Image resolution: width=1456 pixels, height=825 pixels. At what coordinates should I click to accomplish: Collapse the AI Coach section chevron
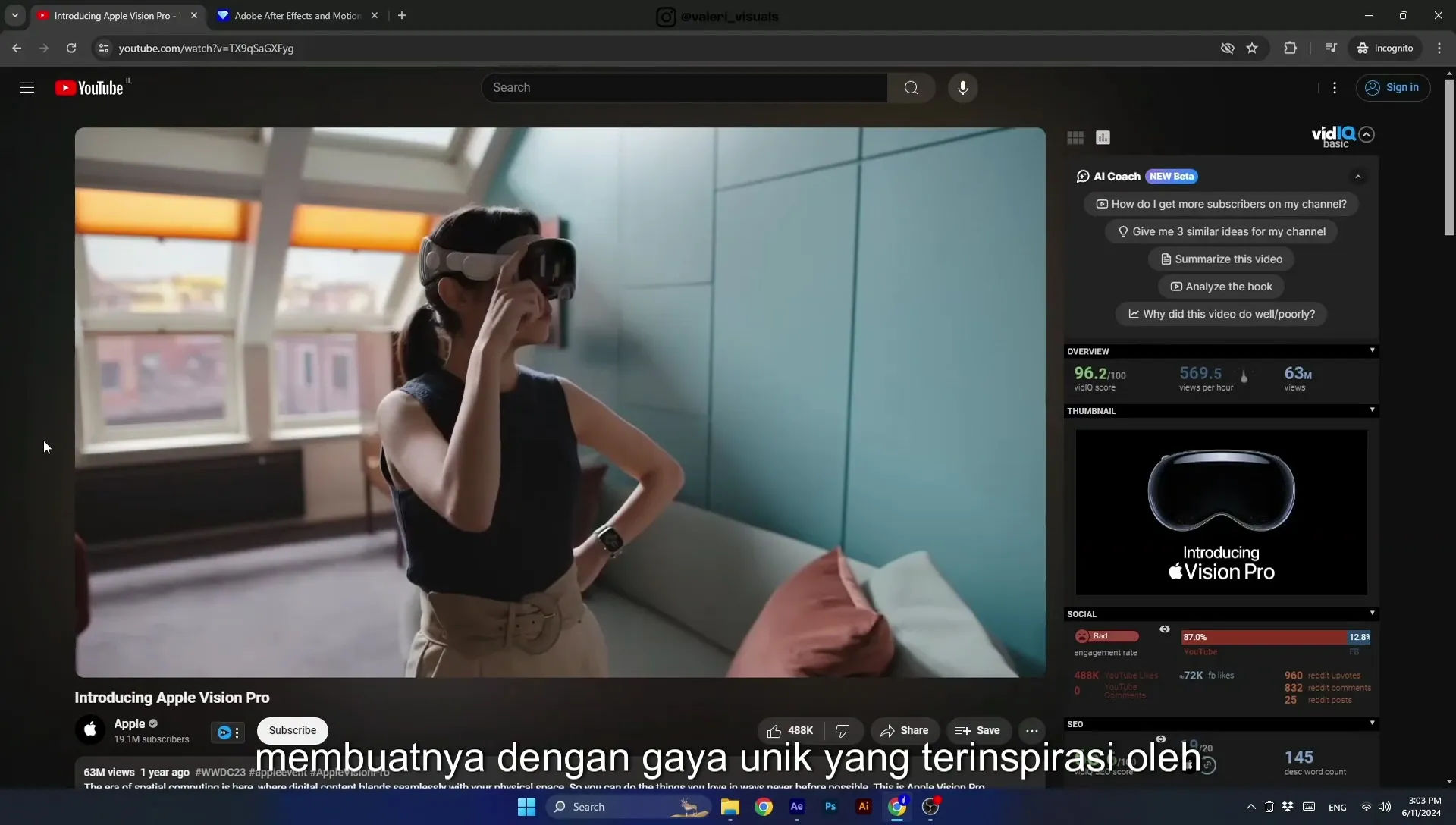point(1358,177)
